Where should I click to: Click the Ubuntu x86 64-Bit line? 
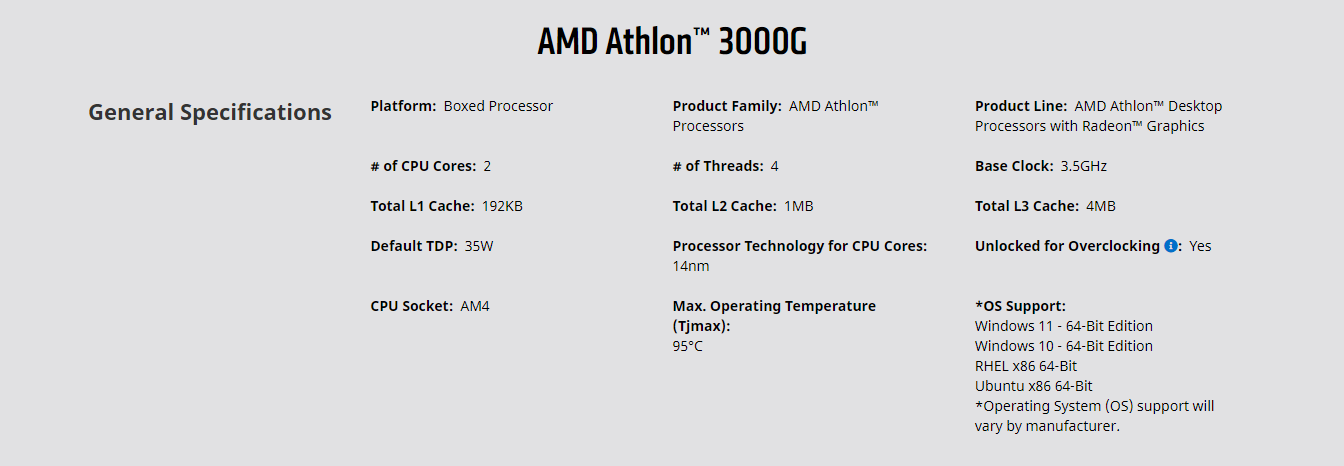point(1034,386)
